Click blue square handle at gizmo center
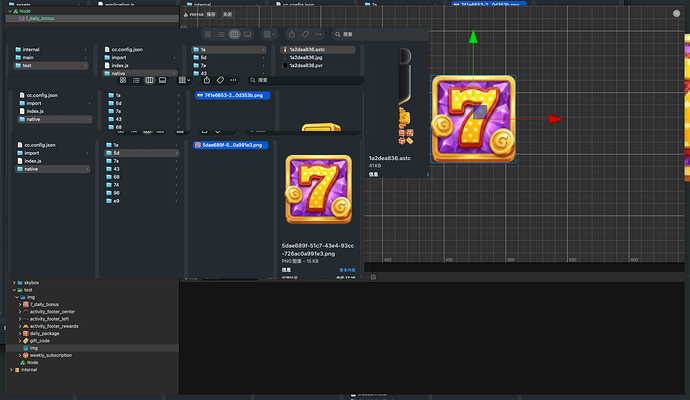 [x=480, y=112]
